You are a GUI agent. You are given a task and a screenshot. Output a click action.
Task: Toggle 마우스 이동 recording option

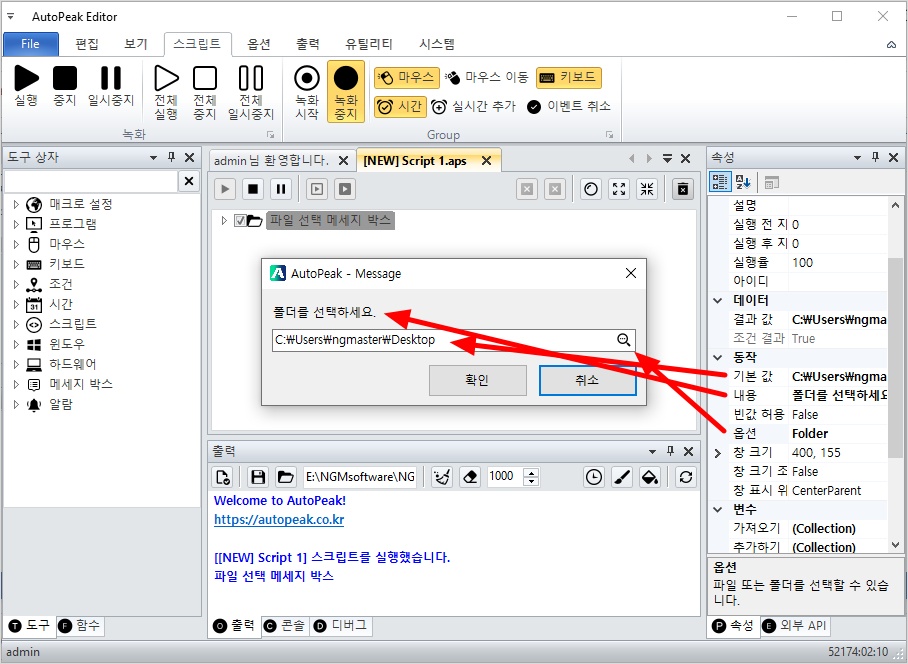(x=486, y=77)
